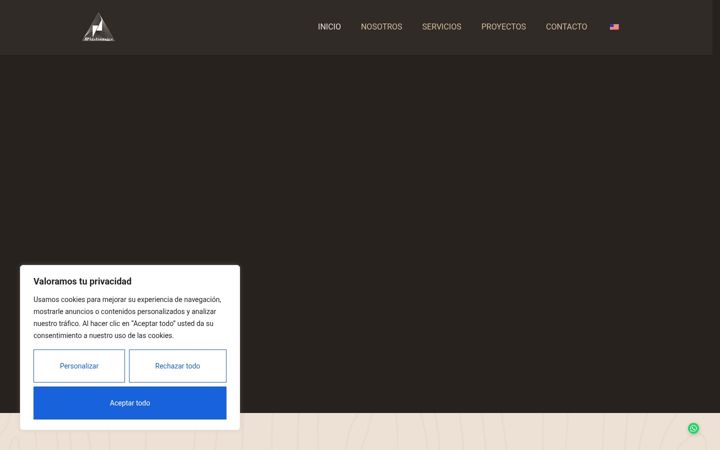Screen dimensions: 720x450
Task: Open WhatsApp chat bubble icon
Action: click(x=693, y=428)
